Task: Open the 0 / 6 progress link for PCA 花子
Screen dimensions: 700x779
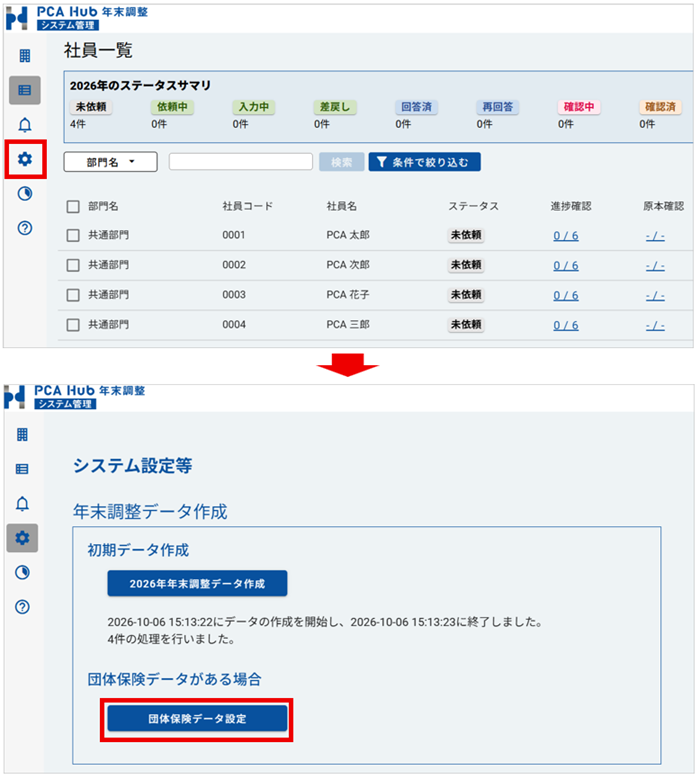Action: 566,296
